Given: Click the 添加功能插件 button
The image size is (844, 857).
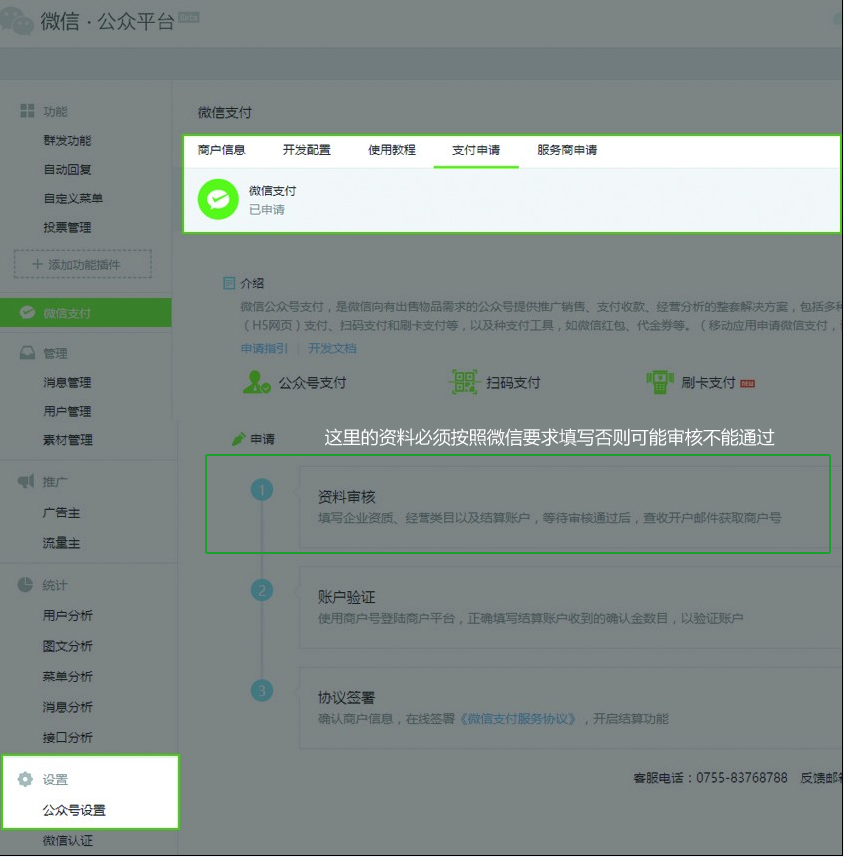Looking at the screenshot, I should tap(83, 264).
